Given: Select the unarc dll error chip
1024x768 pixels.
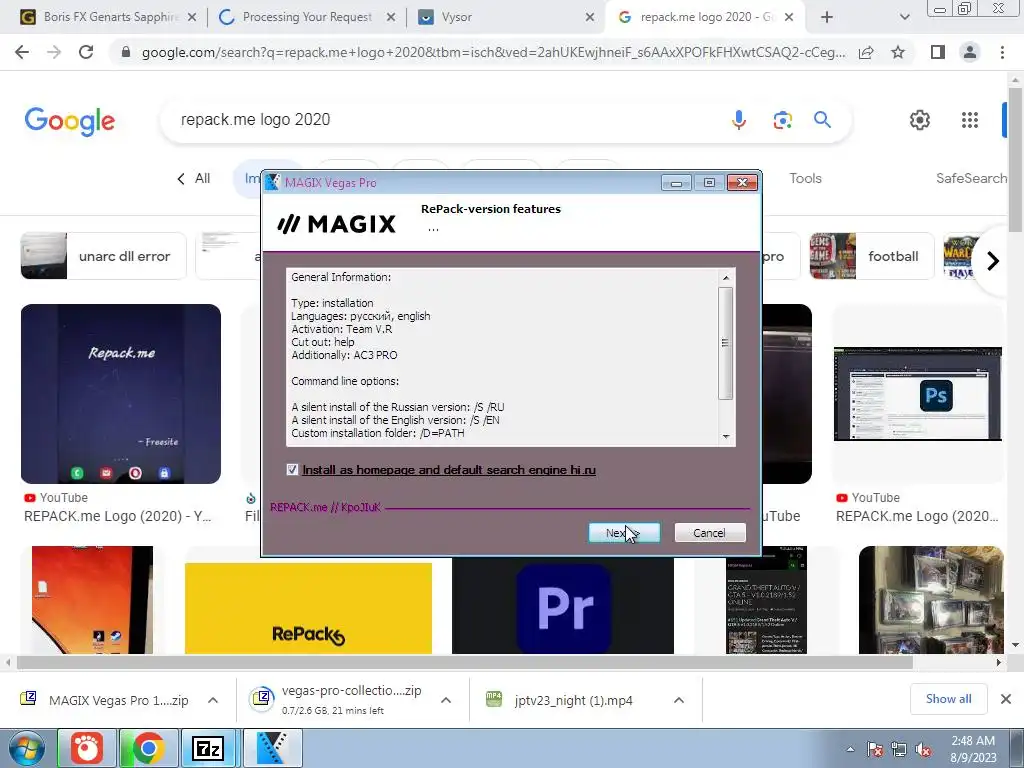Looking at the screenshot, I should (x=103, y=256).
